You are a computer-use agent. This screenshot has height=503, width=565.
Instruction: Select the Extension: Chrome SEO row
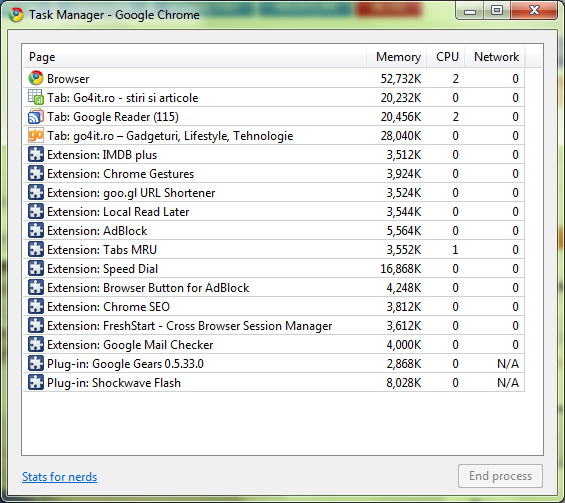pyautogui.click(x=274, y=307)
